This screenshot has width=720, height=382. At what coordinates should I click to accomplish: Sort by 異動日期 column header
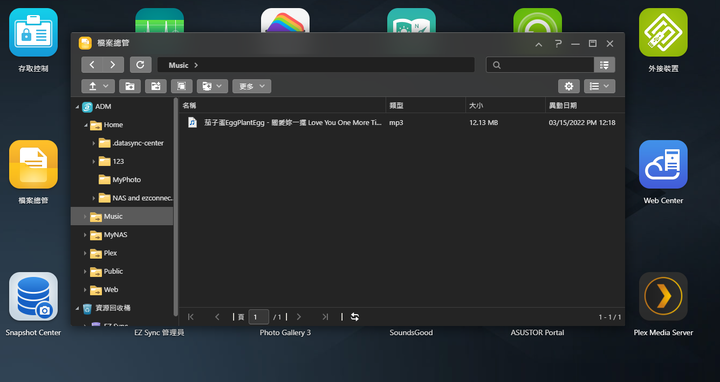(x=585, y=106)
